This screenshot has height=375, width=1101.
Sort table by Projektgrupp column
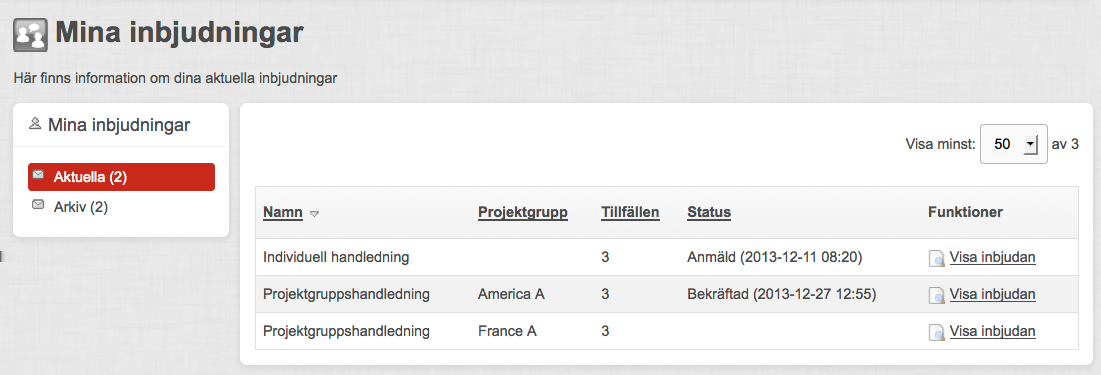click(523, 212)
